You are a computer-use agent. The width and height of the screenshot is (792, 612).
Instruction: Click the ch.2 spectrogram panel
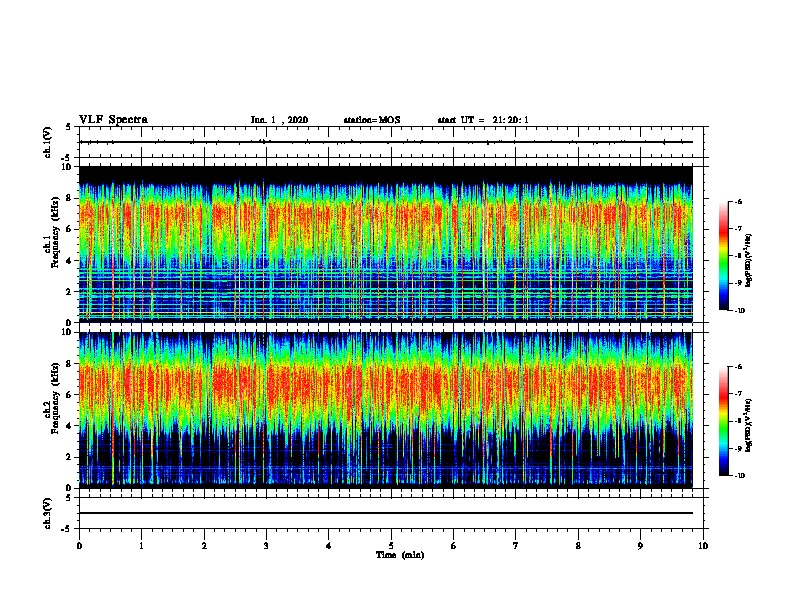[386, 410]
